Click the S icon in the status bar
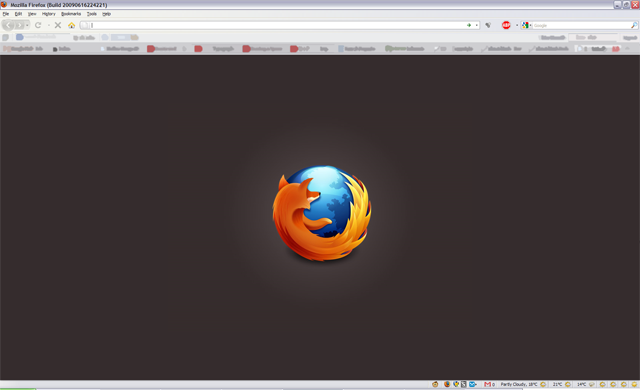Viewport: 640px width, 390px height. [464, 384]
